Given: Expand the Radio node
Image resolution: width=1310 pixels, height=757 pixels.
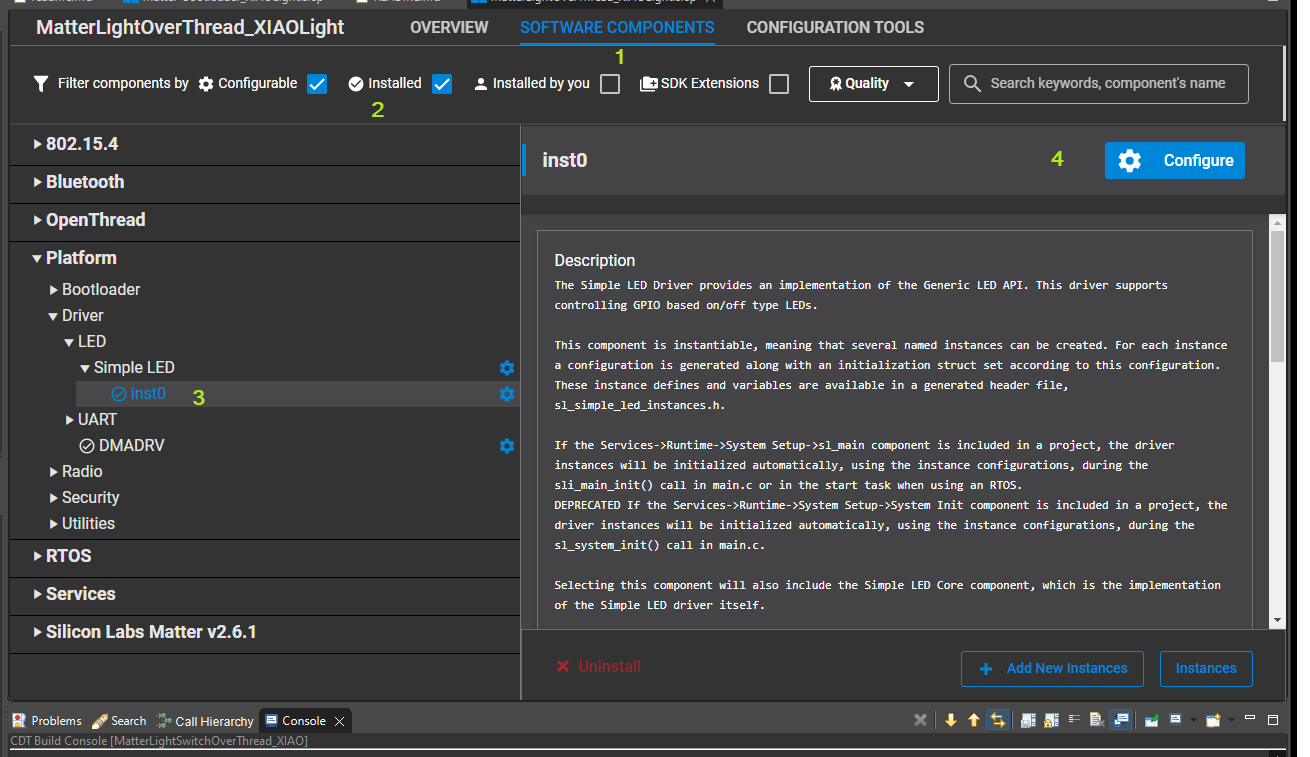Looking at the screenshot, I should (x=54, y=472).
